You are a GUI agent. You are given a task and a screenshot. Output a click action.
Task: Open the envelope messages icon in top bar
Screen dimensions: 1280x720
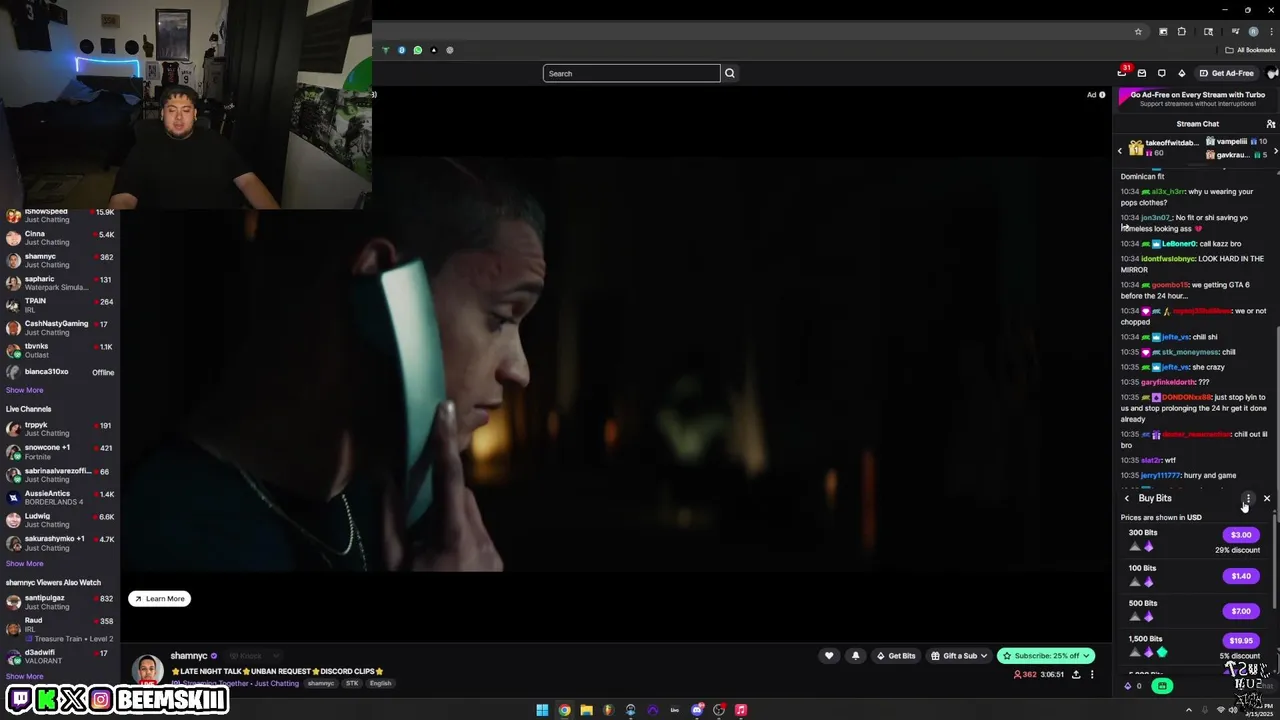1142,73
